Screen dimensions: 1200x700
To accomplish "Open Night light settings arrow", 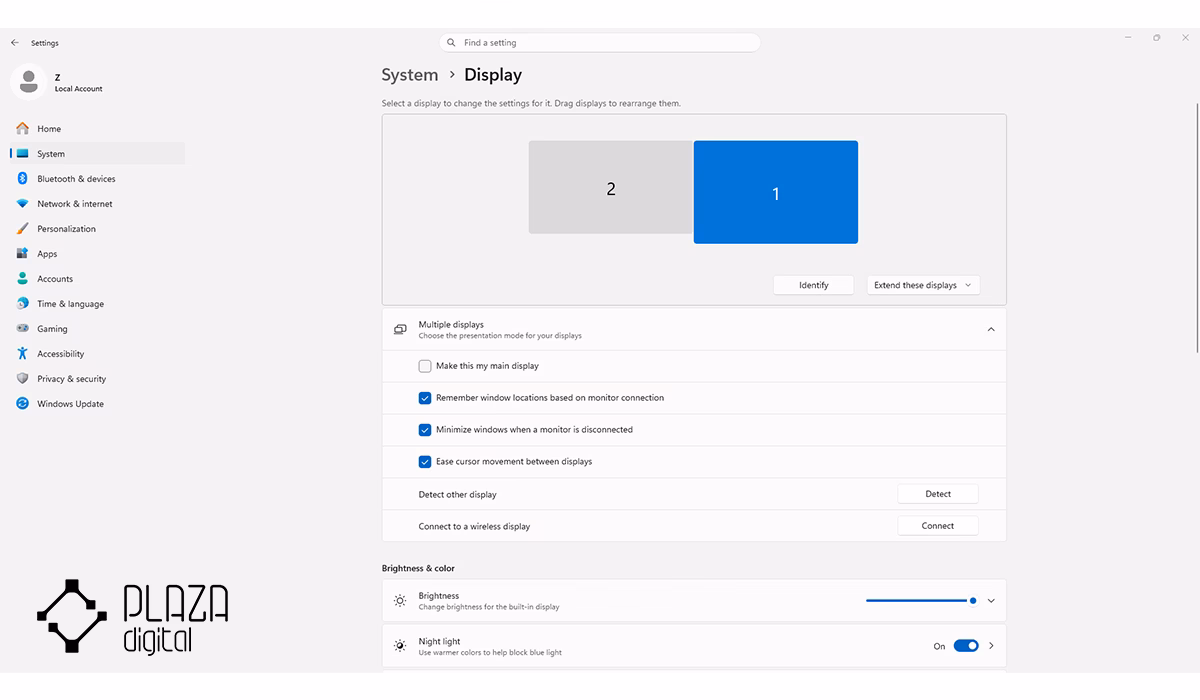I will point(991,646).
